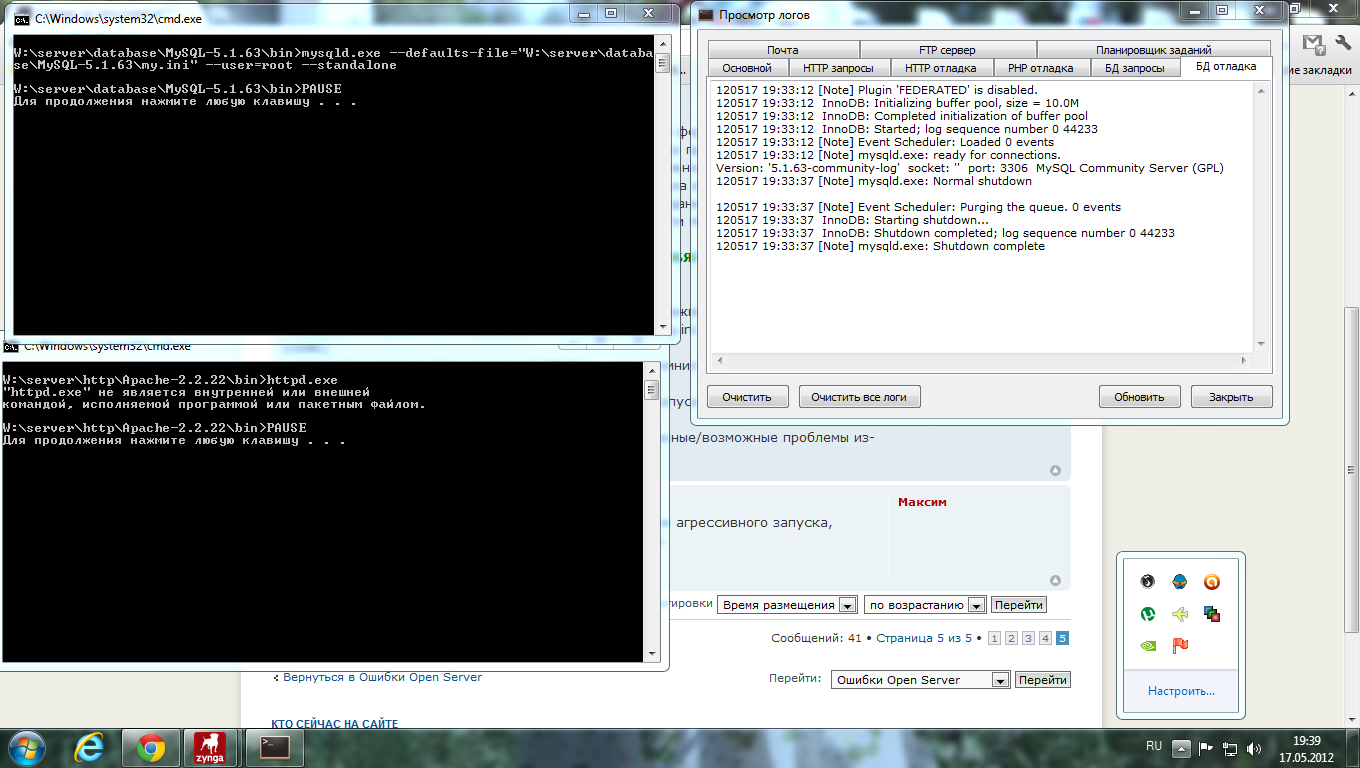Click the log viewer horizontal scrollbar
Screen dimensions: 1360x768
(x=980, y=361)
